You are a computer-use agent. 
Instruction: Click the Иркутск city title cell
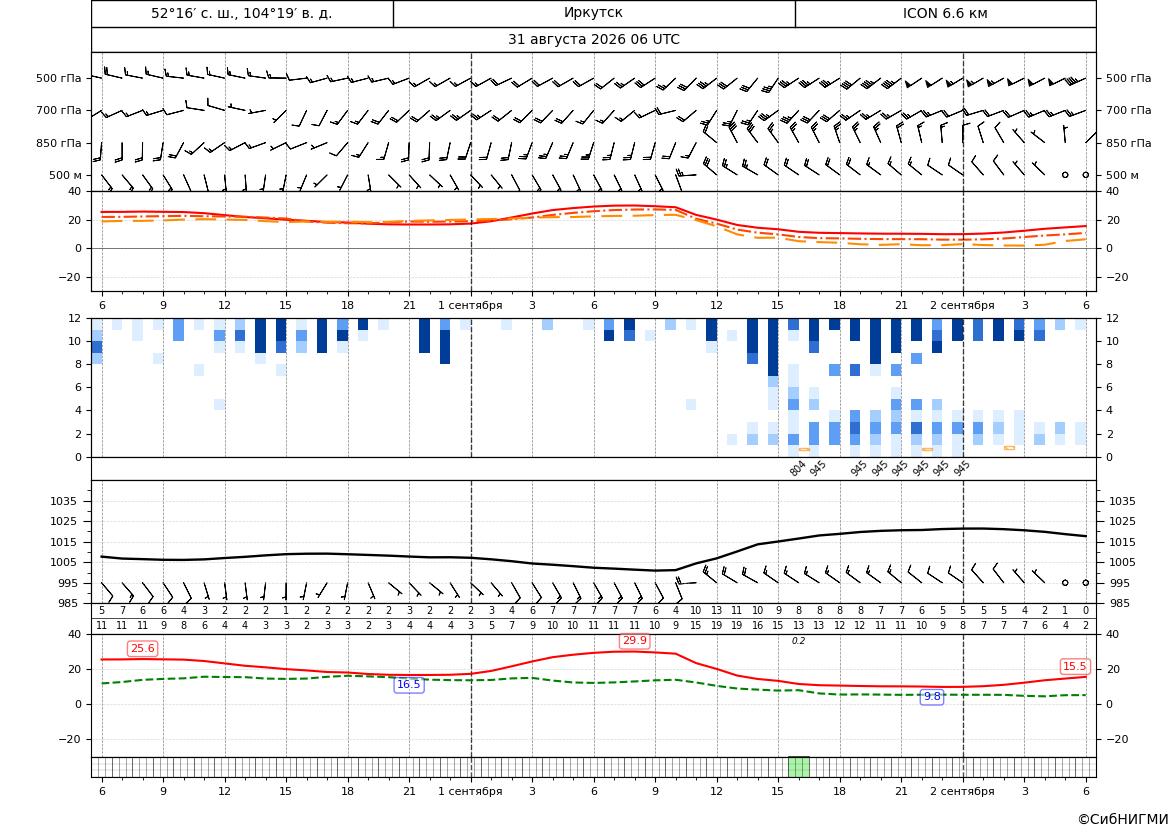[593, 13]
